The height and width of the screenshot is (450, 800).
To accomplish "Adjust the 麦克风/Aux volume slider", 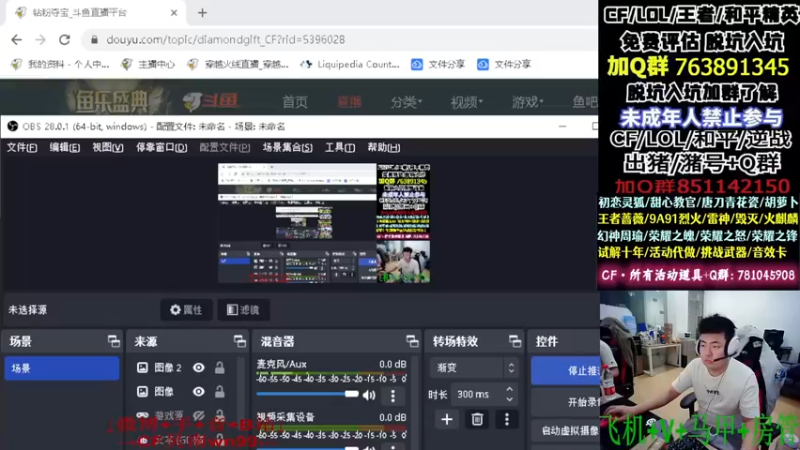I will point(307,394).
